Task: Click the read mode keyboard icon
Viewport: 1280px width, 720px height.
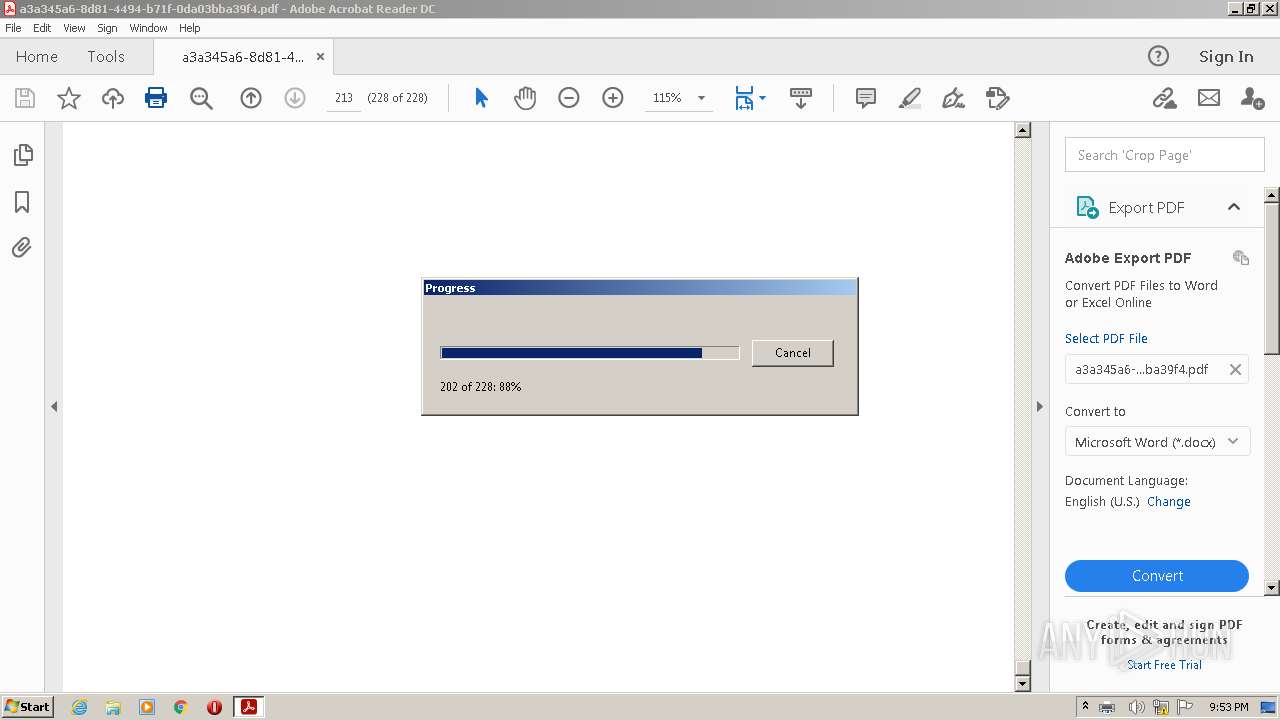Action: pos(801,98)
